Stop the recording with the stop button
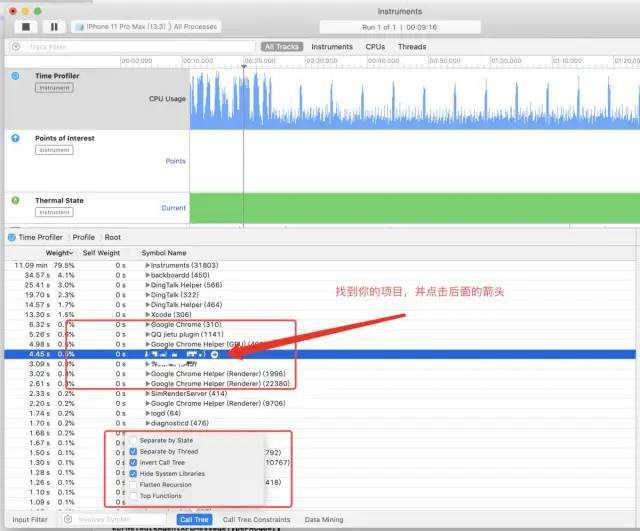Image resolution: width=640 pixels, height=531 pixels. coord(26,27)
